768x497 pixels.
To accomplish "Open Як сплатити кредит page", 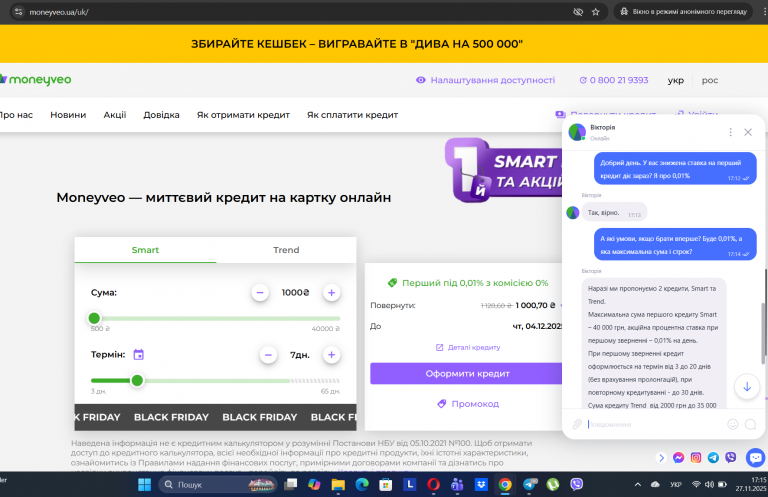I will point(352,115).
